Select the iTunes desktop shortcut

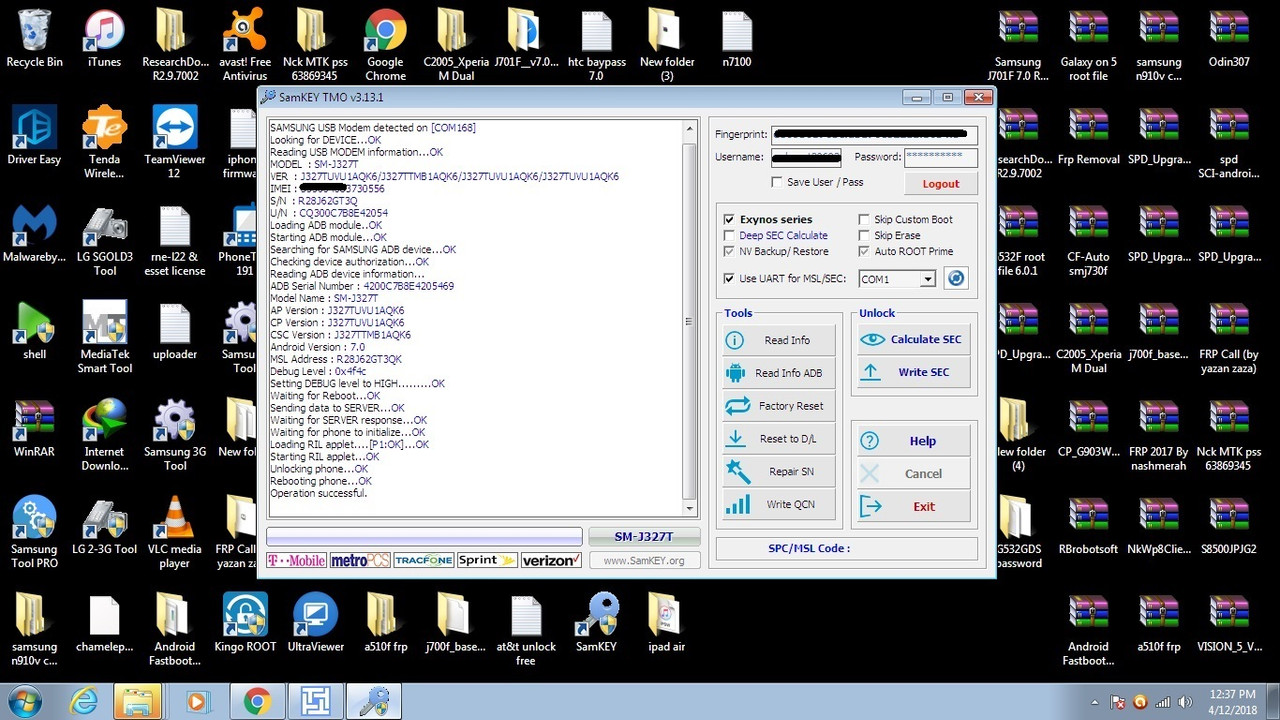coord(104,39)
